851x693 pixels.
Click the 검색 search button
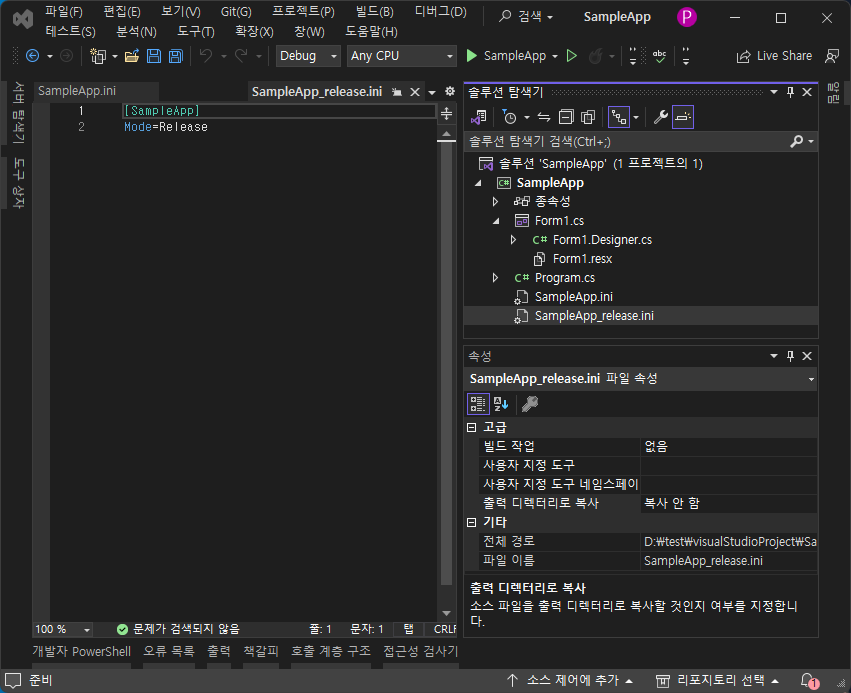[x=525, y=16]
